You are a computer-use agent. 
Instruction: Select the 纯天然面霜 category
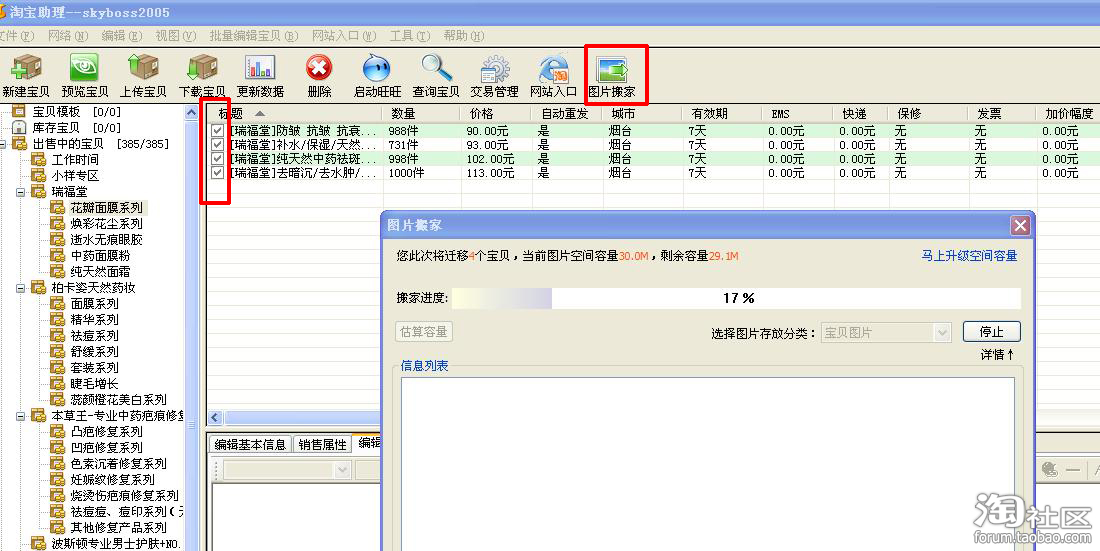(x=100, y=272)
